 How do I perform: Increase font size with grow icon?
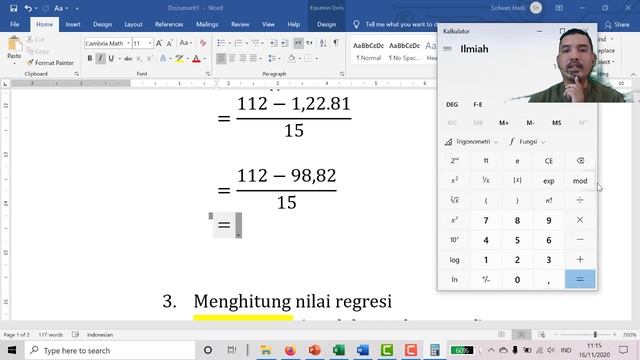(159, 43)
